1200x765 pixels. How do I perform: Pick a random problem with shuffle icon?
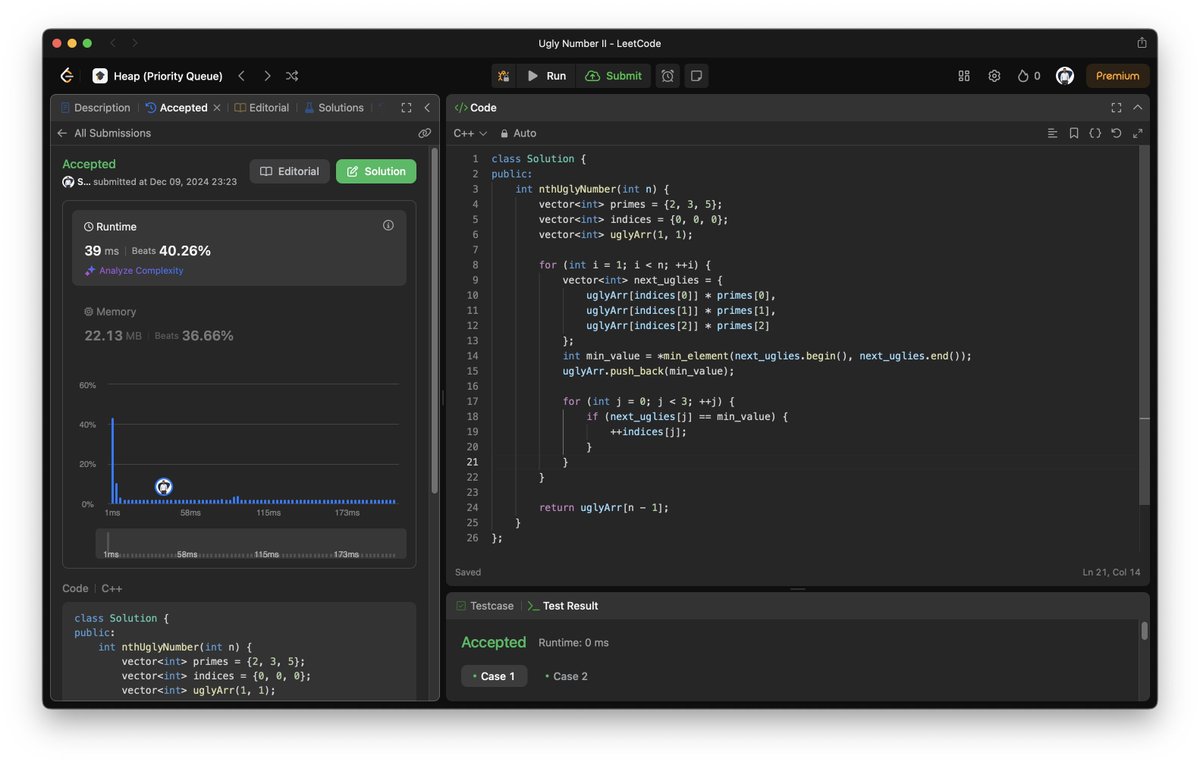[x=292, y=76]
